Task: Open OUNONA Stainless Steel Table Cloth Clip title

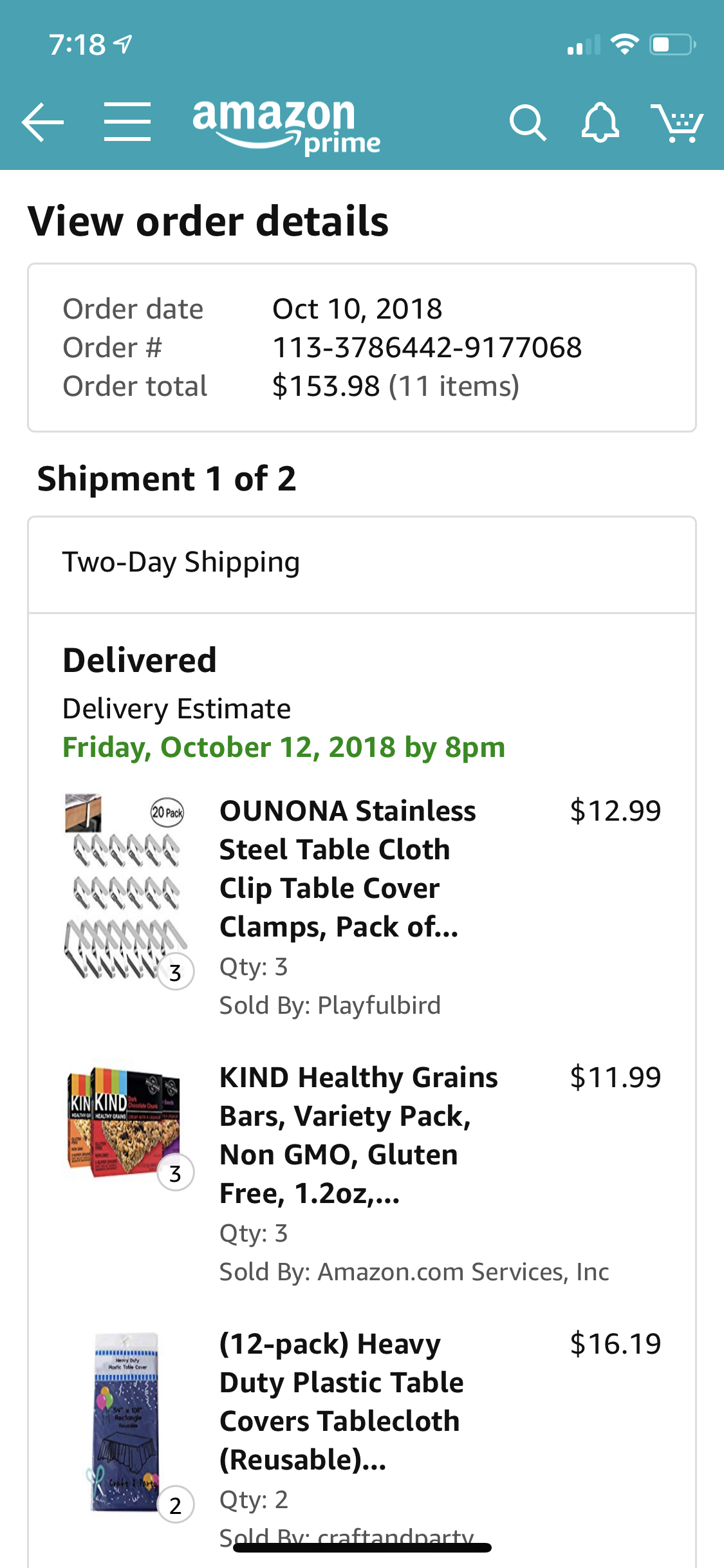Action: [348, 869]
